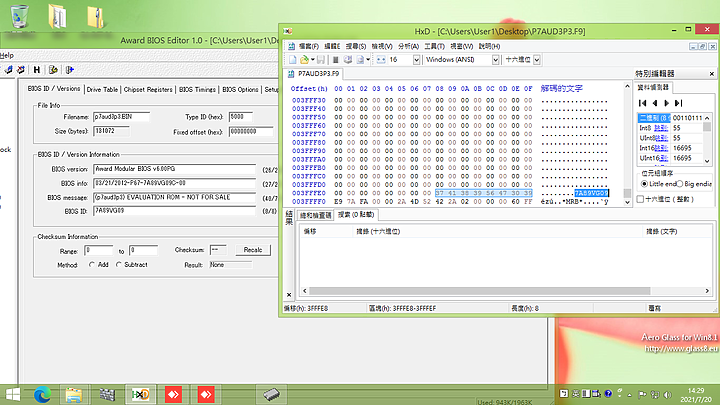Viewport: 720px width, 405px height.
Task: Switch to Chipset Registers tab
Action: (x=148, y=90)
